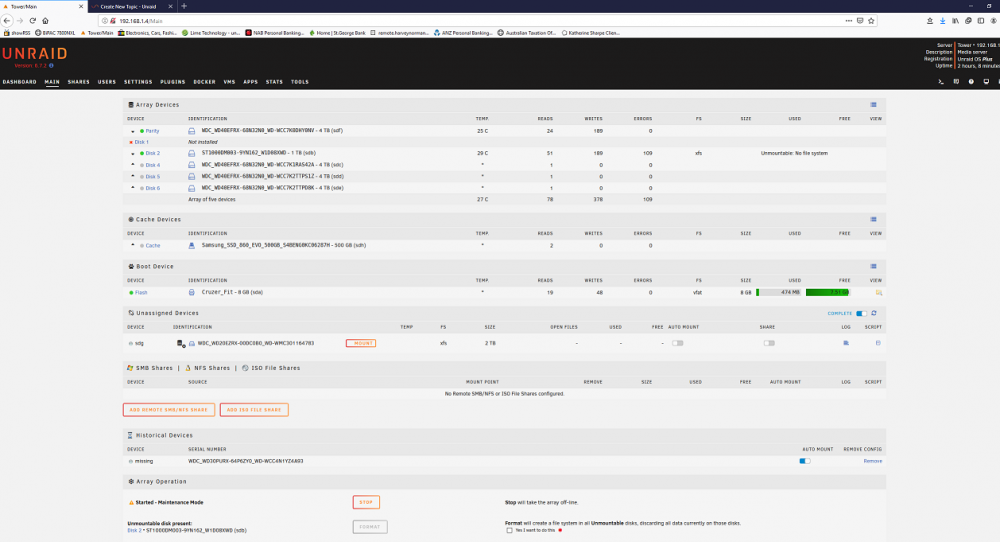Viewport: 1000px width, 542px height.
Task: Open the Docker menu
Action: tap(204, 82)
